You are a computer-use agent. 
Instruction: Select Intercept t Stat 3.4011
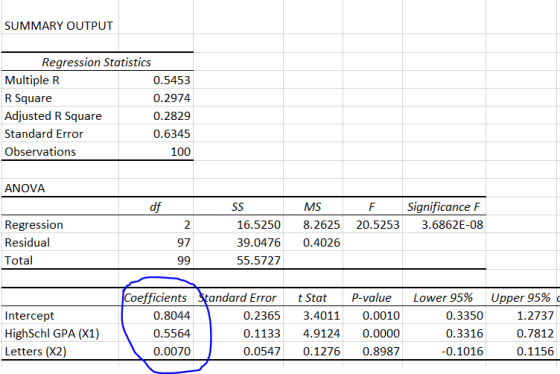[321, 315]
